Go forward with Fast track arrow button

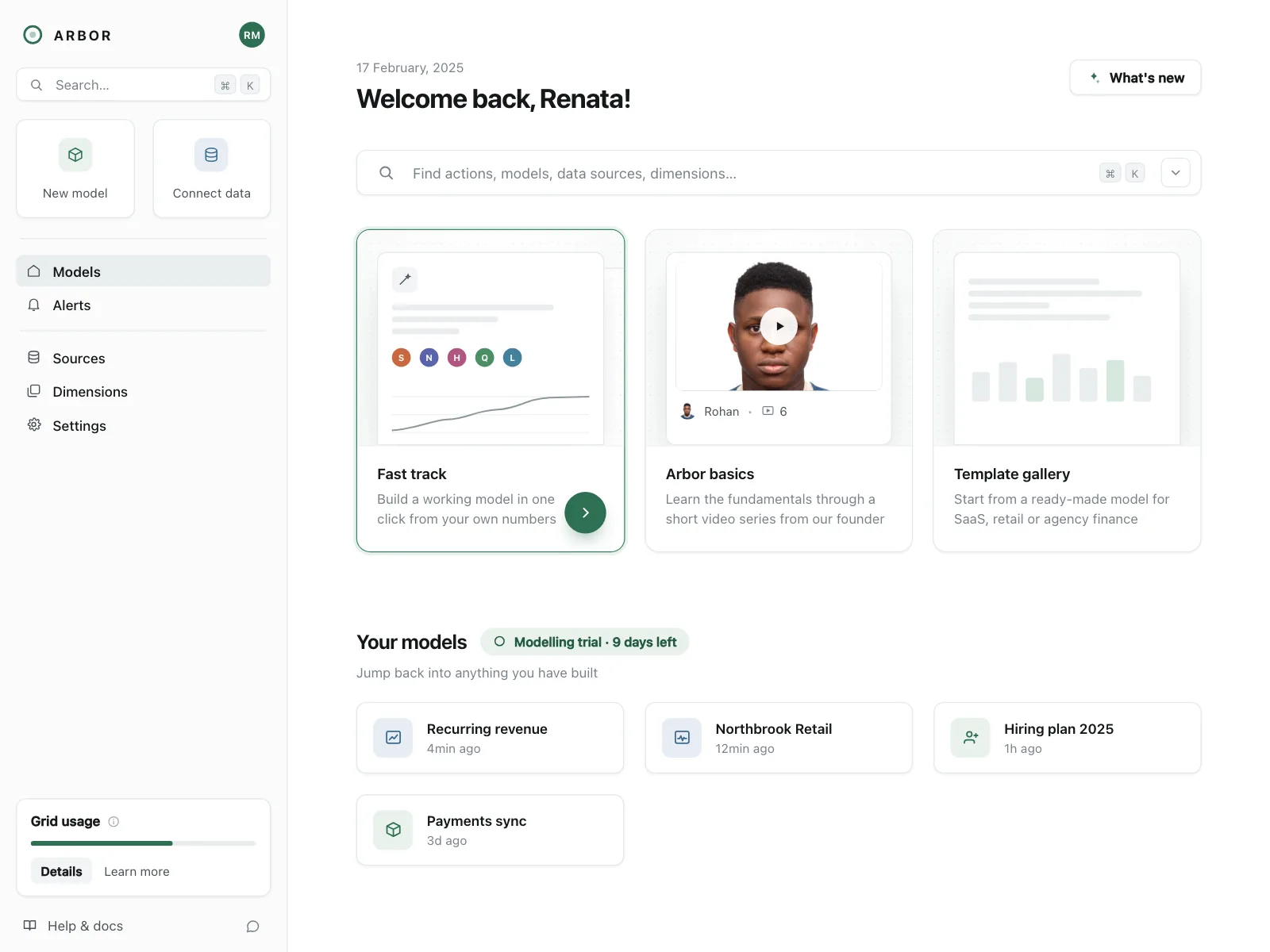pos(585,512)
